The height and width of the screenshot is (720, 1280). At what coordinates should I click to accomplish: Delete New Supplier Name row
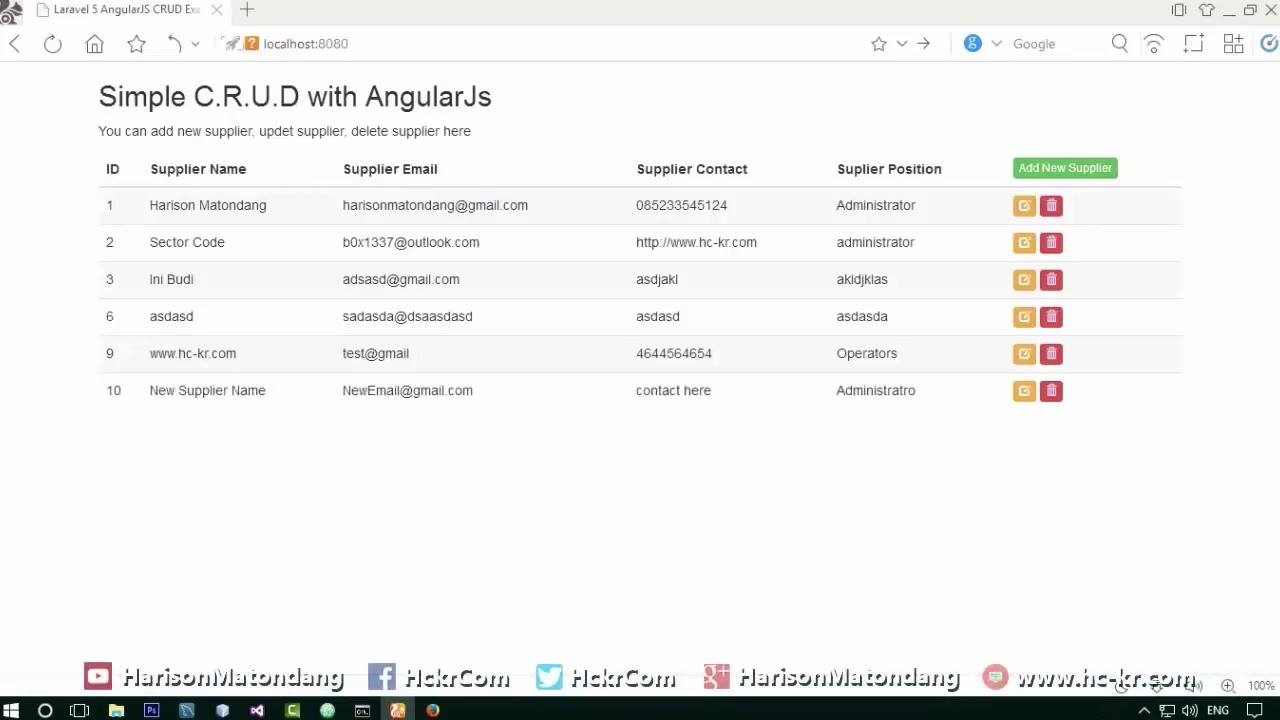pyautogui.click(x=1051, y=391)
